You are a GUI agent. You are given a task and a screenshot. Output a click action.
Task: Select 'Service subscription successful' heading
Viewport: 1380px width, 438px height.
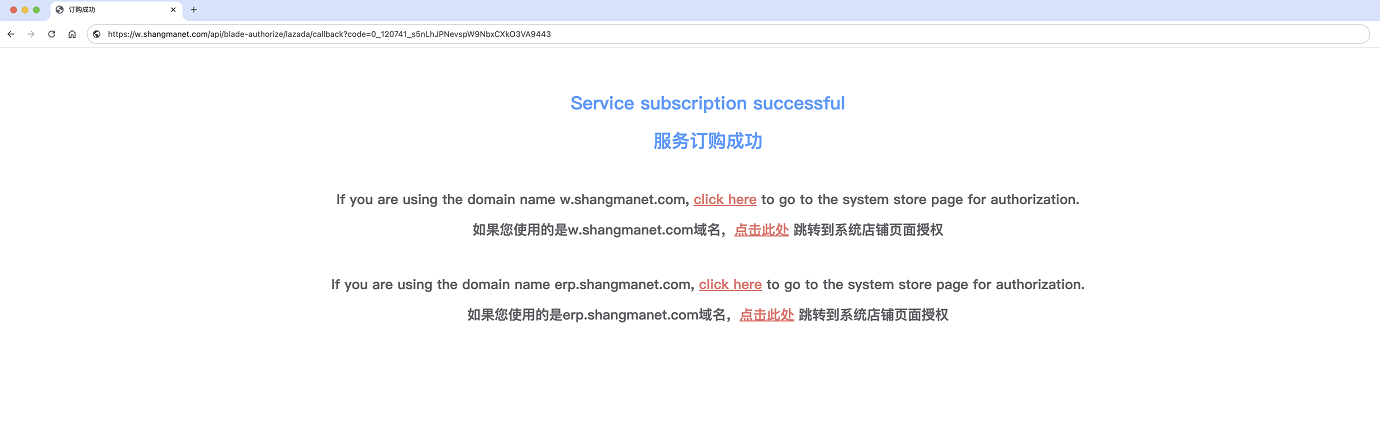(708, 103)
